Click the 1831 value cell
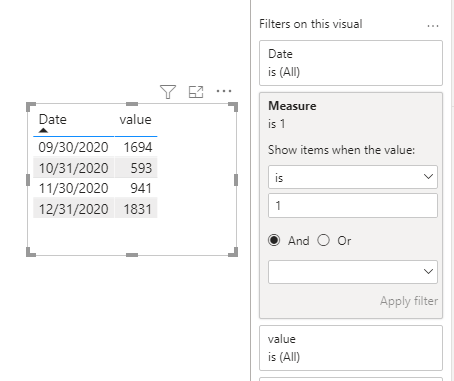The image size is (454, 381). [x=136, y=209]
